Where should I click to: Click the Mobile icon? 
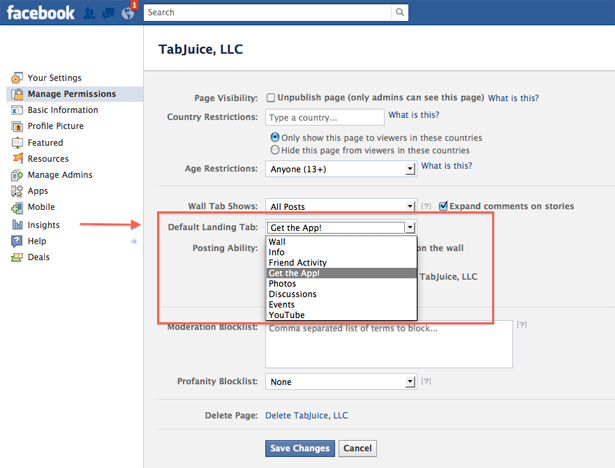[x=17, y=208]
